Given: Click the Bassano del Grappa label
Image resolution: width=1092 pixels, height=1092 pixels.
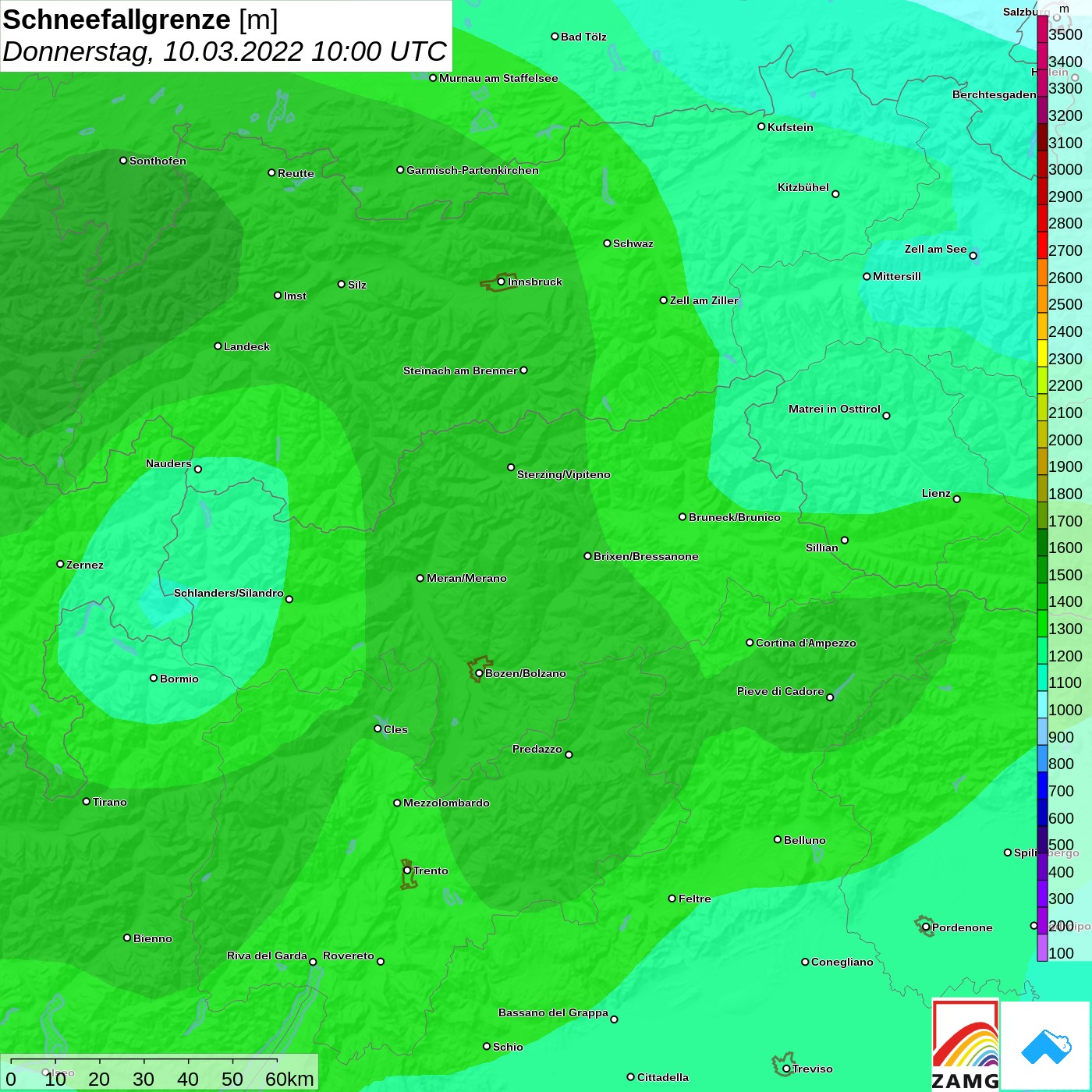Looking at the screenshot, I should point(554,1012).
